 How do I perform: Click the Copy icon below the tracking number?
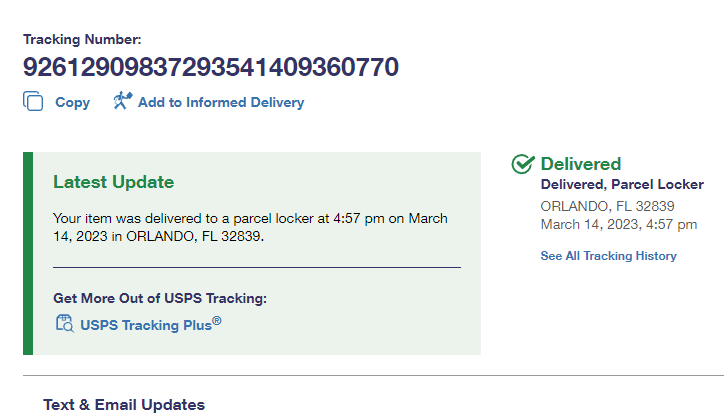click(33, 102)
